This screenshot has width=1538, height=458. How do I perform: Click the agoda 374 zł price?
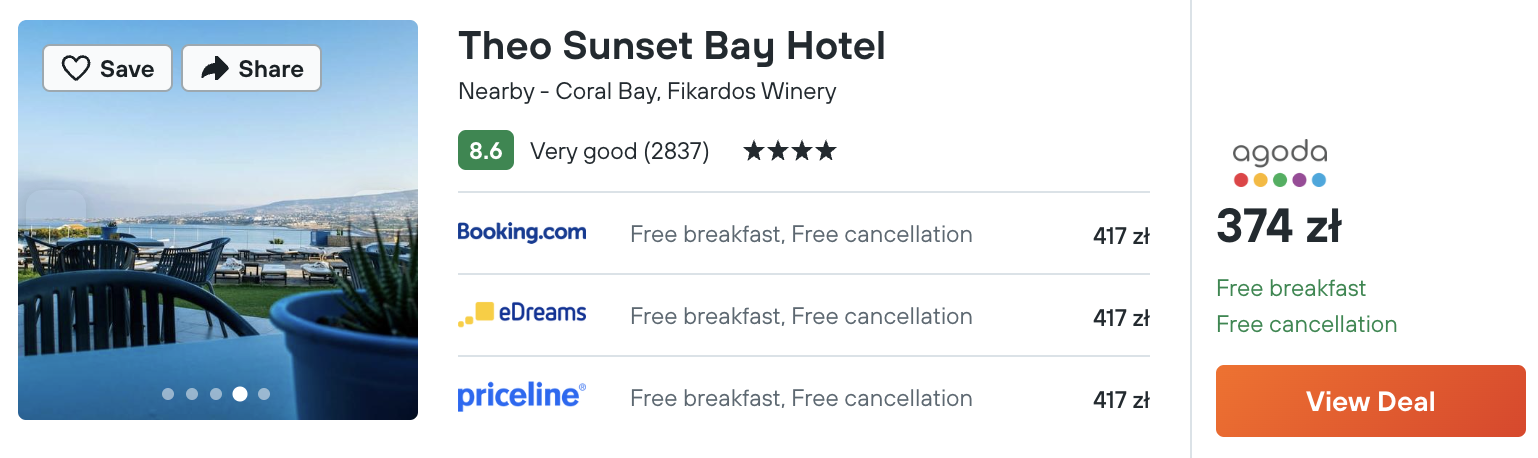pyautogui.click(x=1279, y=226)
